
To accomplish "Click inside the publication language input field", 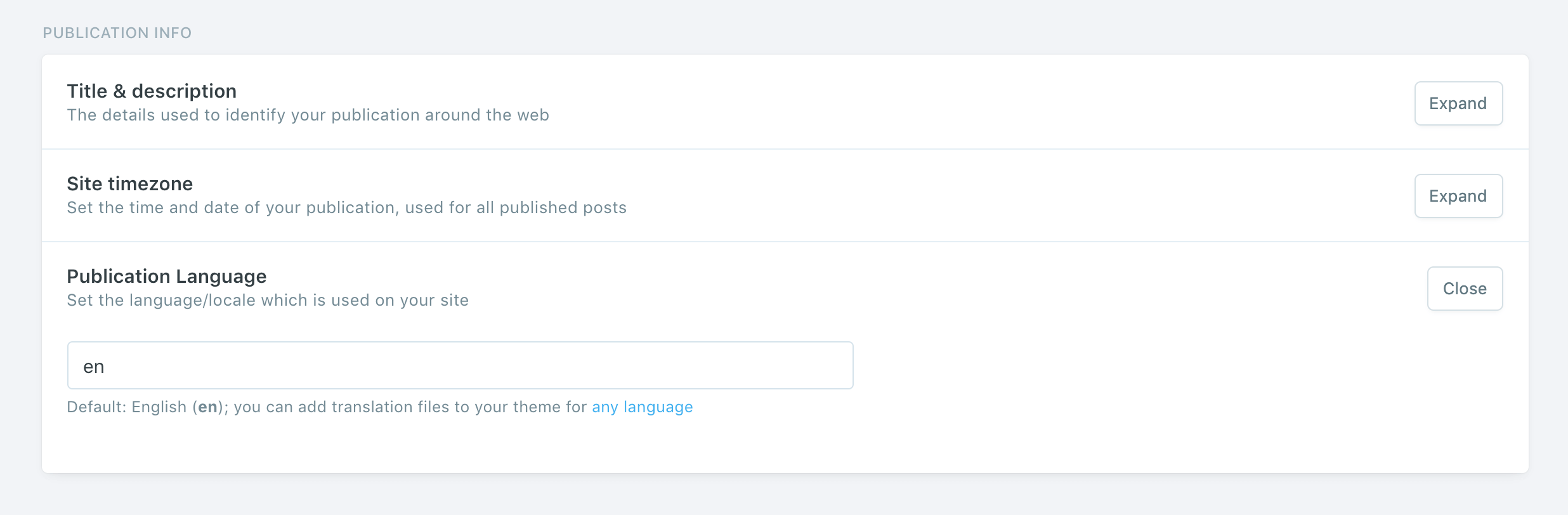I will pyautogui.click(x=459, y=365).
